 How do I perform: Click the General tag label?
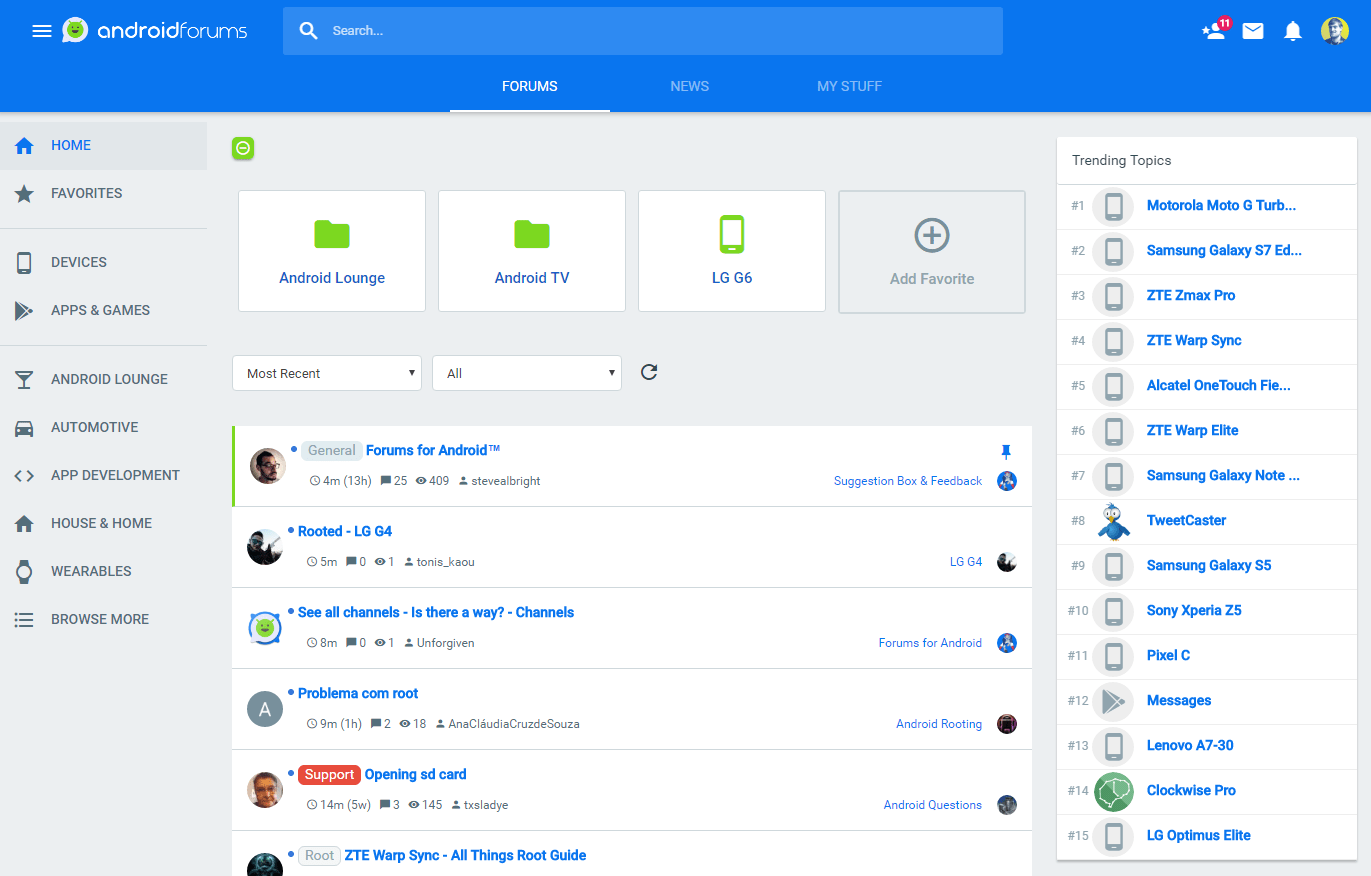[x=332, y=451]
